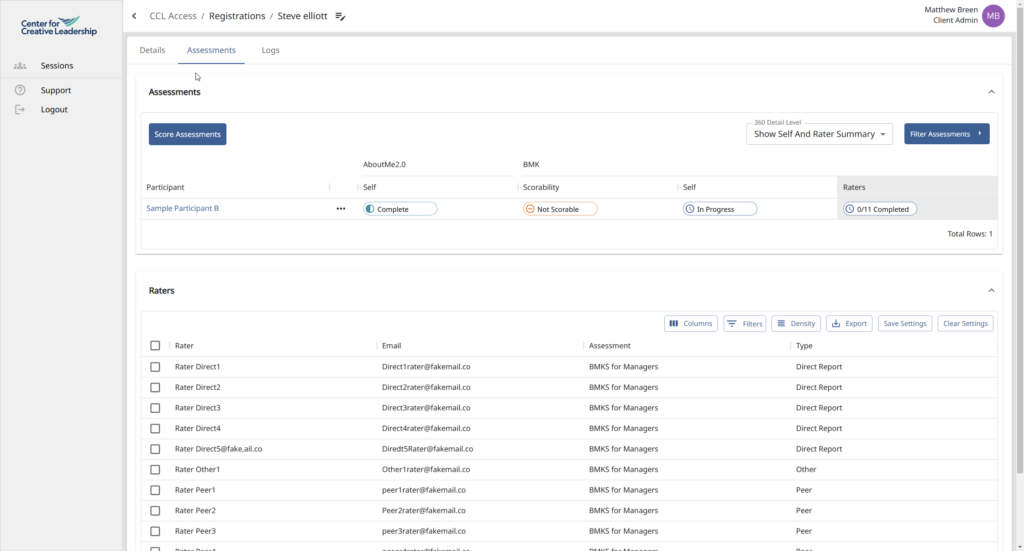The width and height of the screenshot is (1024, 551).
Task: Click the Not Scorable minus-circle icon
Action: click(x=530, y=209)
